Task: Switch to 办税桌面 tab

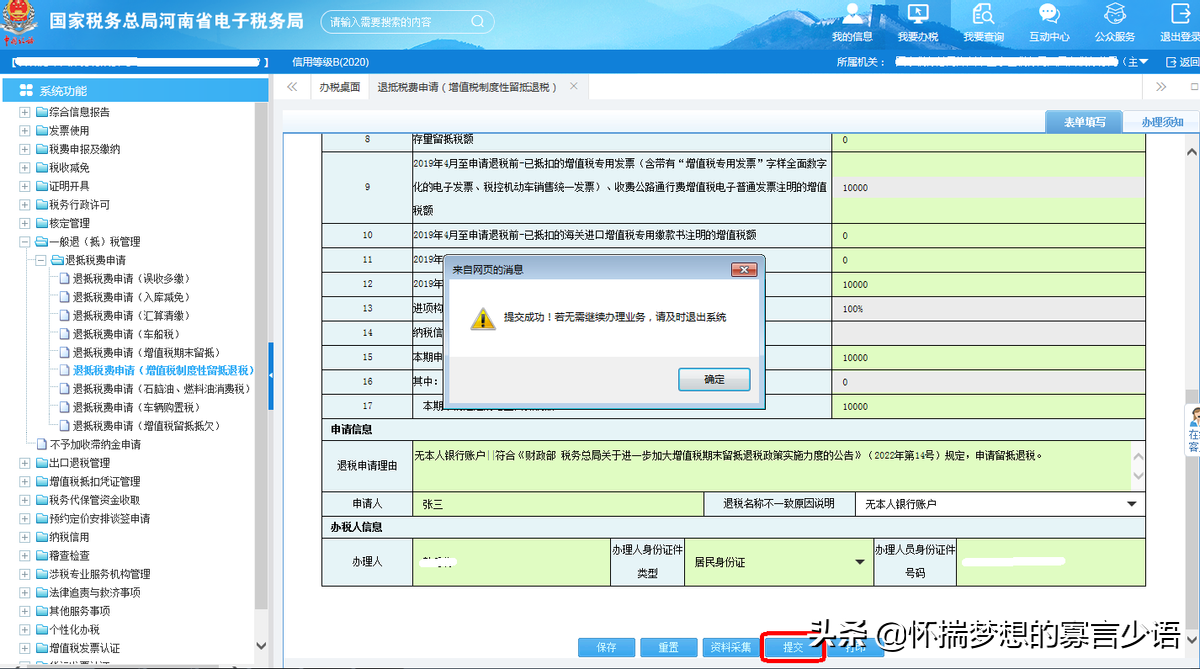Action: [340, 87]
